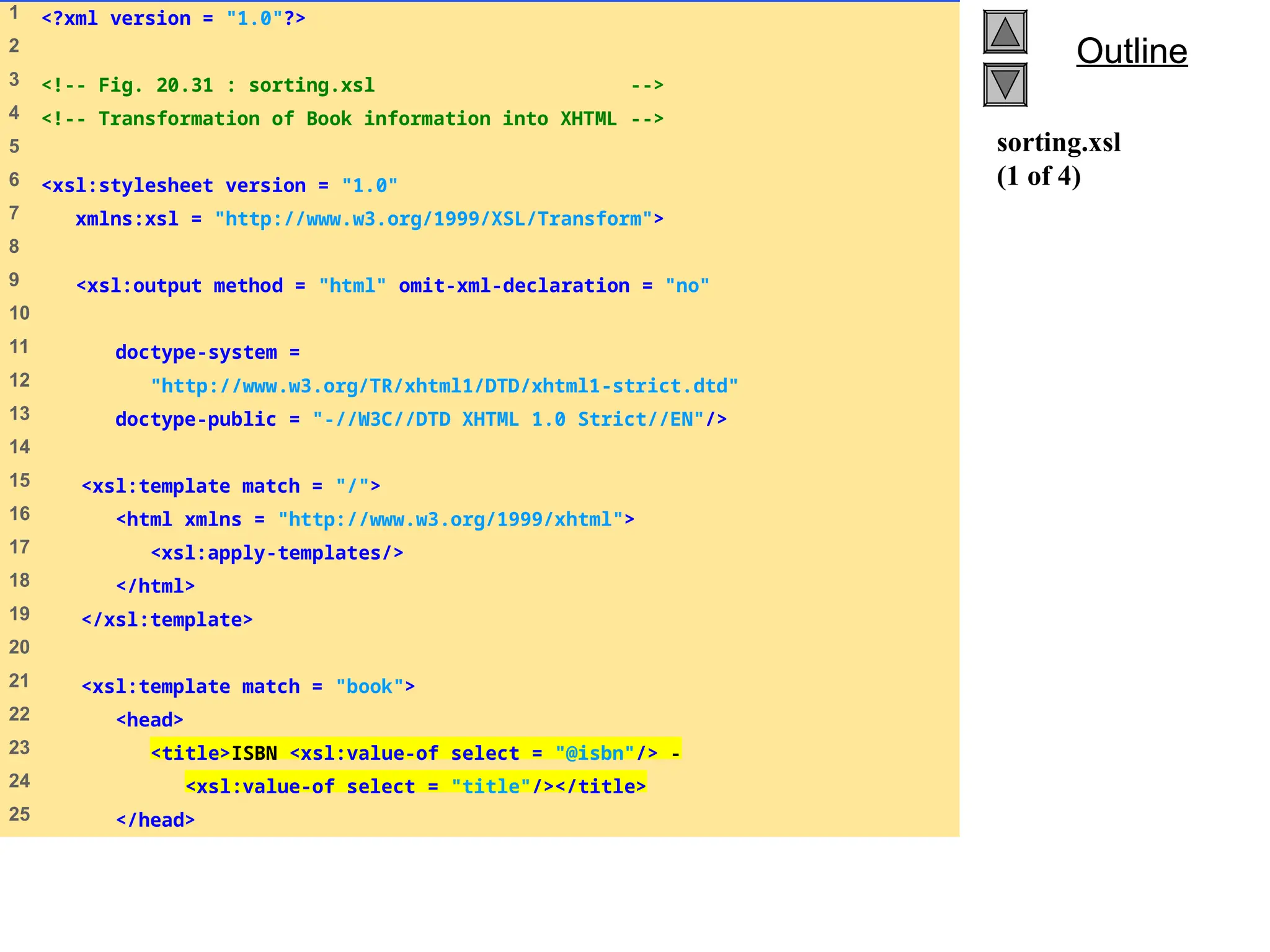The width and height of the screenshot is (1270, 952).
Task: Select the xhtml1-strict.dtd URL string
Action: (x=445, y=386)
